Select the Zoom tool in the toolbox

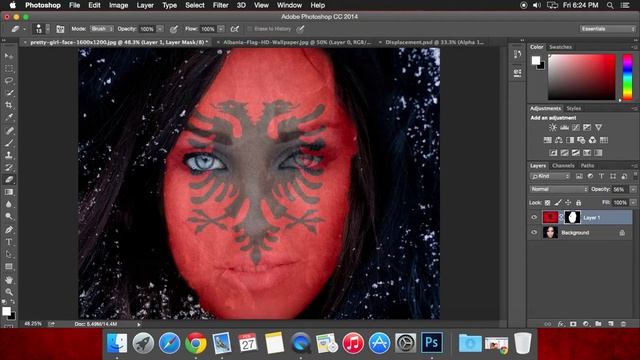(x=9, y=292)
